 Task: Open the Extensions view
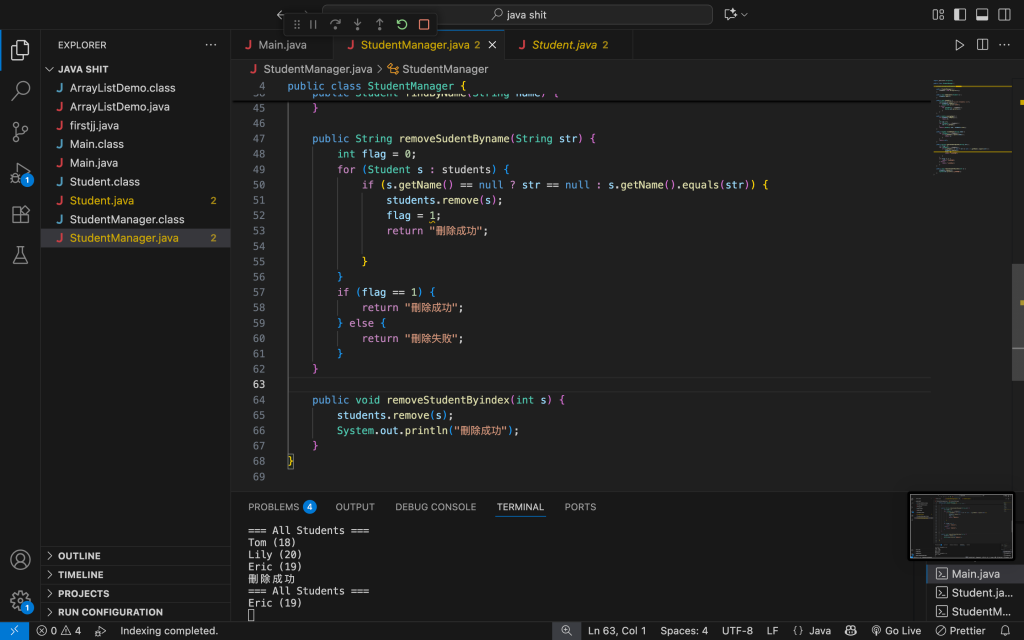click(20, 214)
